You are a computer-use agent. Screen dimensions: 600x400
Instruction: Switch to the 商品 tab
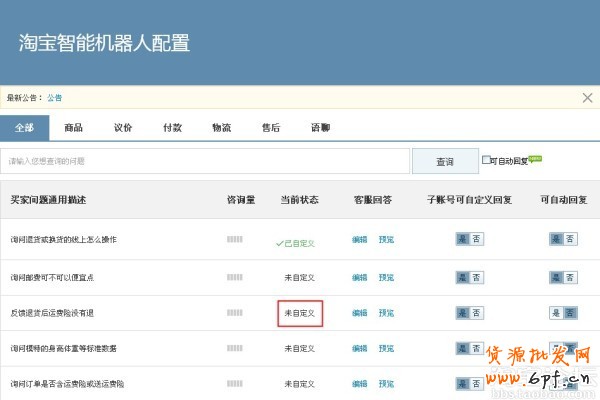(x=73, y=128)
